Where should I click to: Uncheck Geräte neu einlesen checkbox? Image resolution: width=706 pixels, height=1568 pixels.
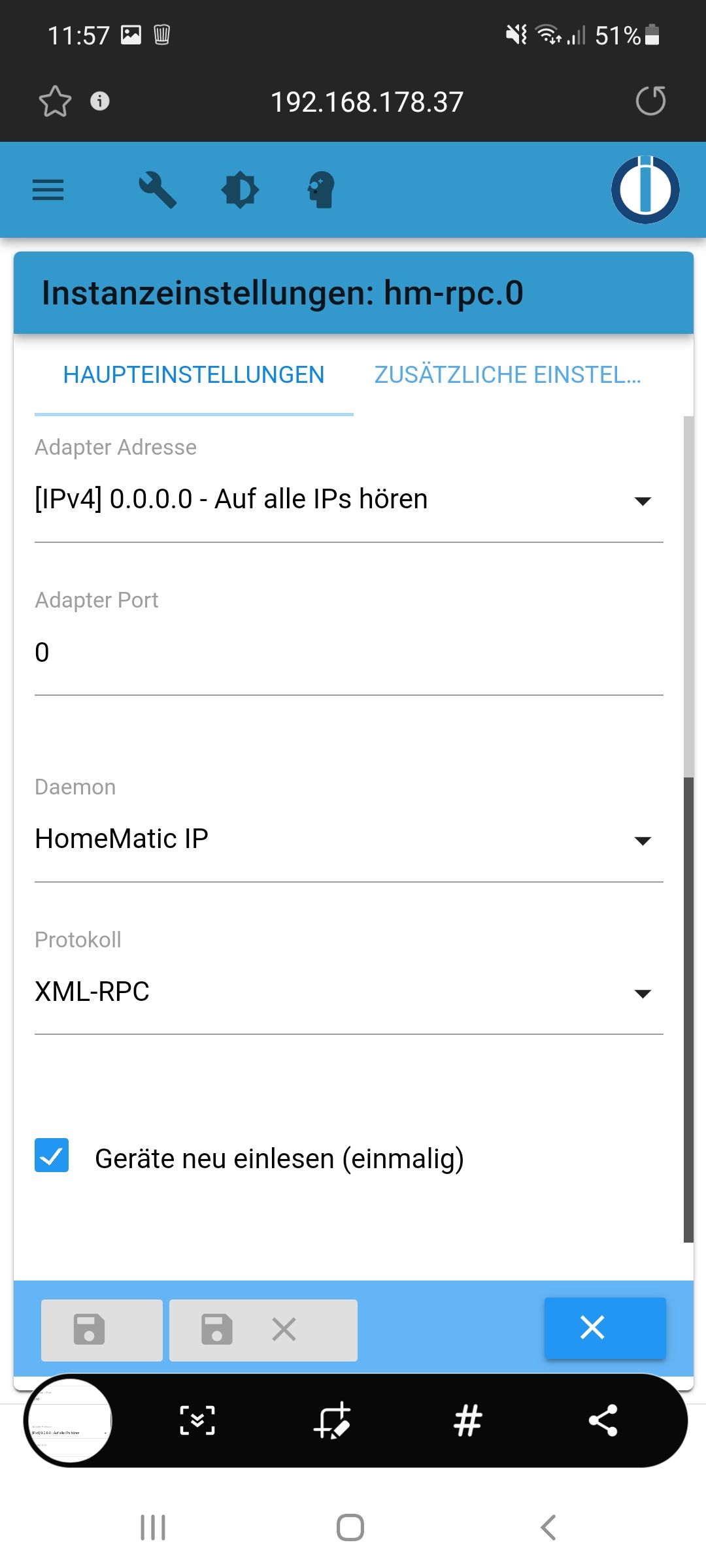[52, 1155]
